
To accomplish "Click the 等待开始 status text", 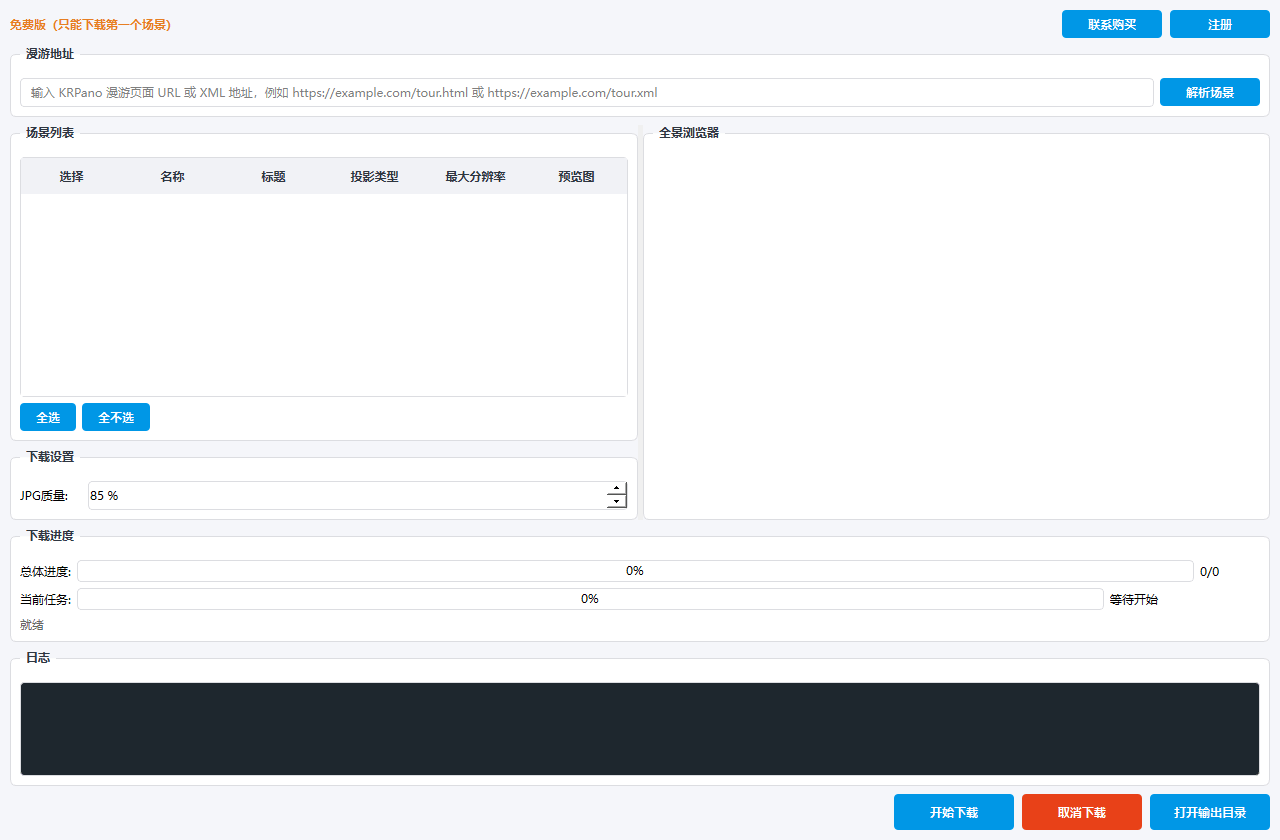I will (1134, 600).
